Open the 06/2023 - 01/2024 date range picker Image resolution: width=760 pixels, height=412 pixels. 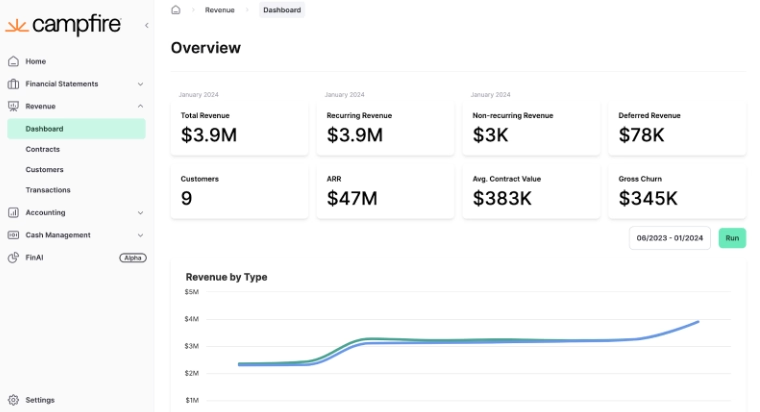(x=670, y=238)
